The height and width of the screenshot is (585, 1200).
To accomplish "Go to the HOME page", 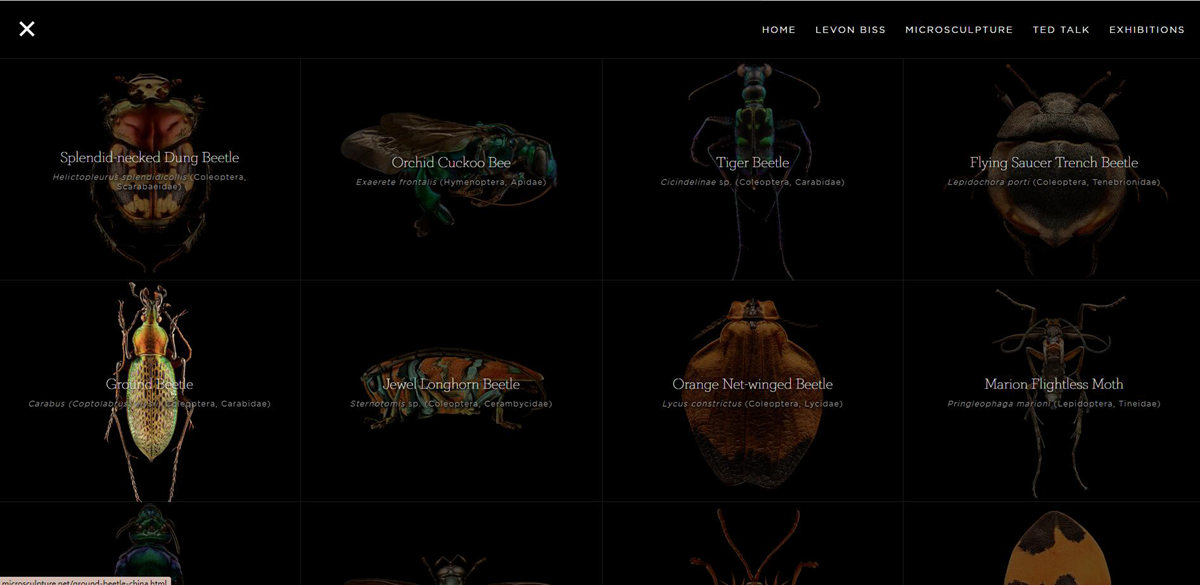I will tap(779, 30).
